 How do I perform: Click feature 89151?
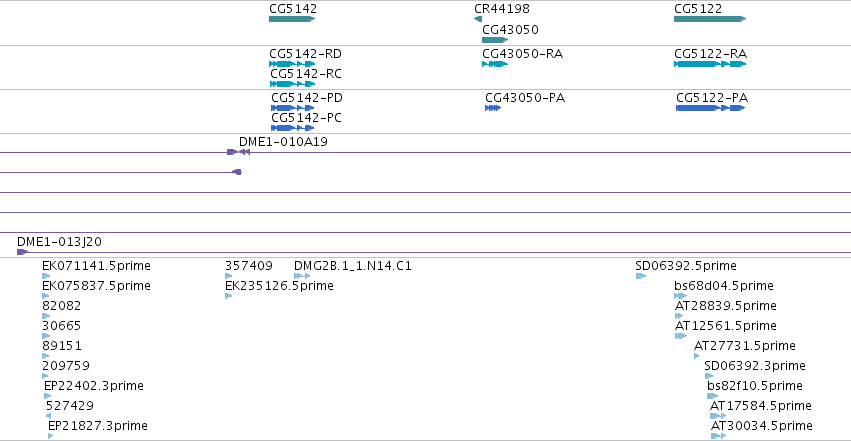[x=61, y=346]
